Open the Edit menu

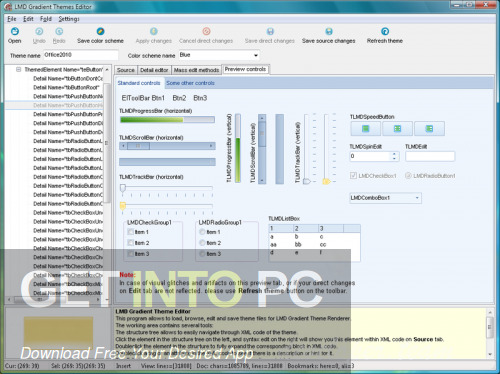[x=28, y=19]
